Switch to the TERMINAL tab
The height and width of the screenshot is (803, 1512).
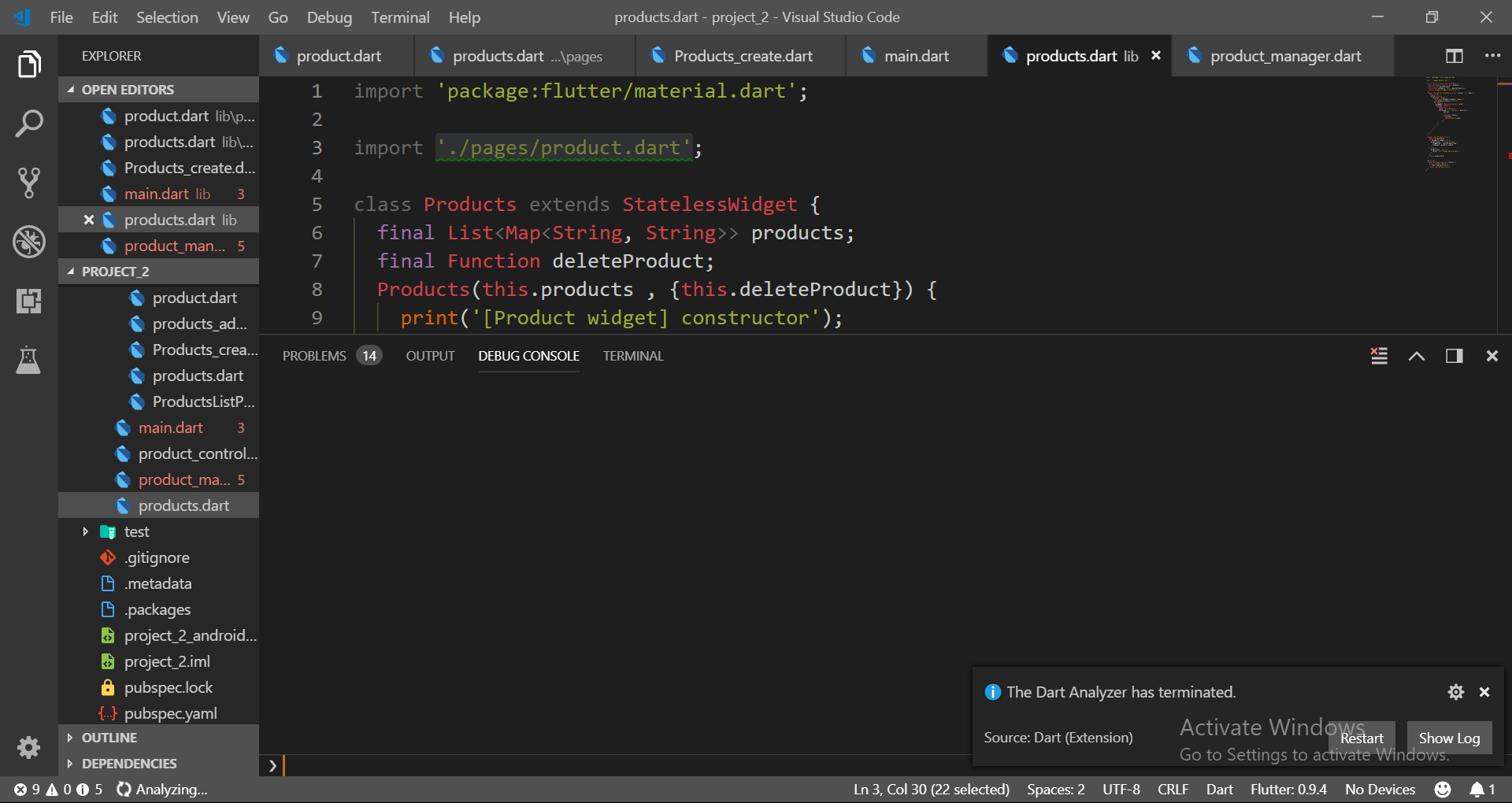(632, 356)
